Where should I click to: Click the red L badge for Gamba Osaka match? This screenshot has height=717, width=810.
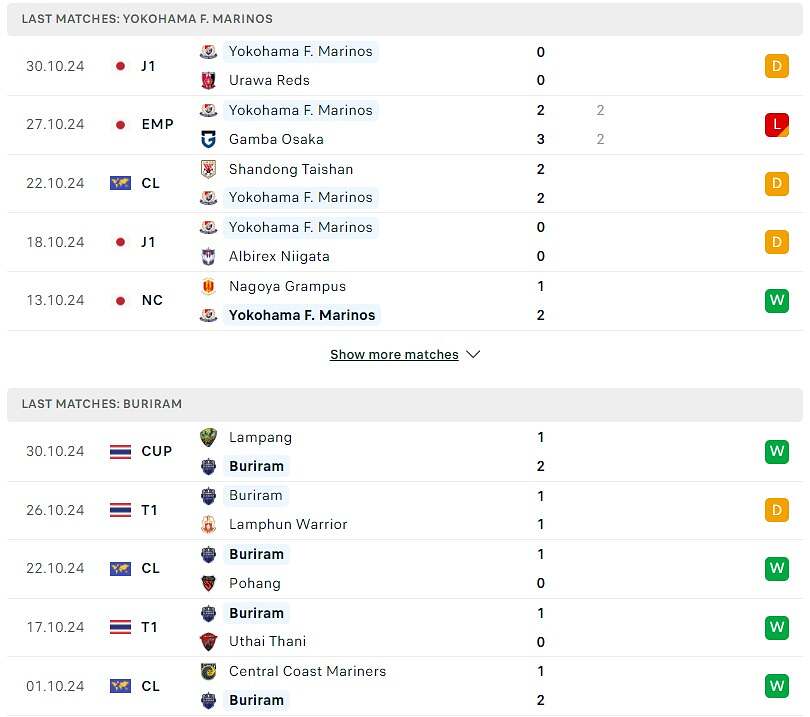pyautogui.click(x=776, y=124)
